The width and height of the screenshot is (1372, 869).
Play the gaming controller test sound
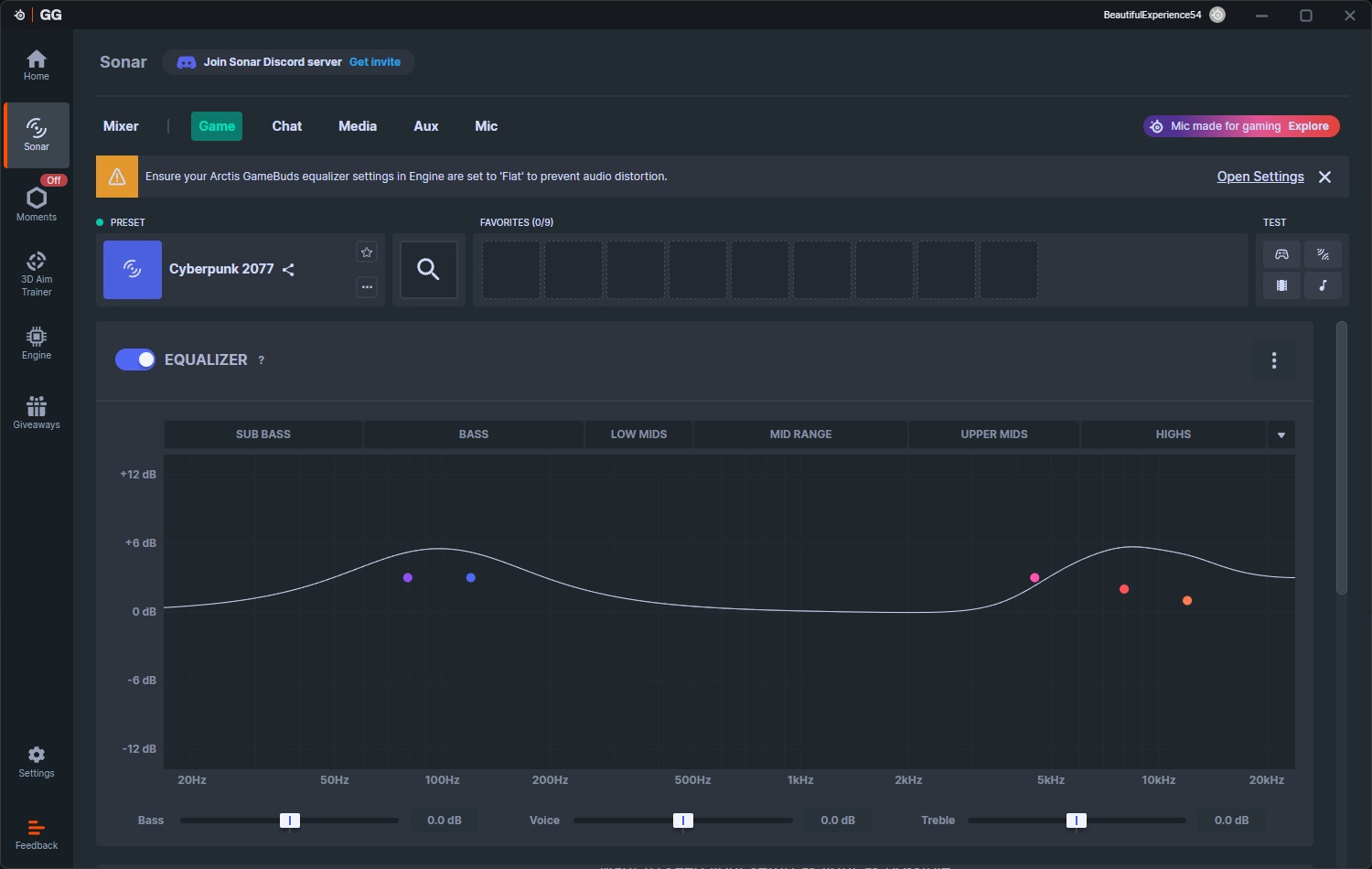coord(1281,254)
